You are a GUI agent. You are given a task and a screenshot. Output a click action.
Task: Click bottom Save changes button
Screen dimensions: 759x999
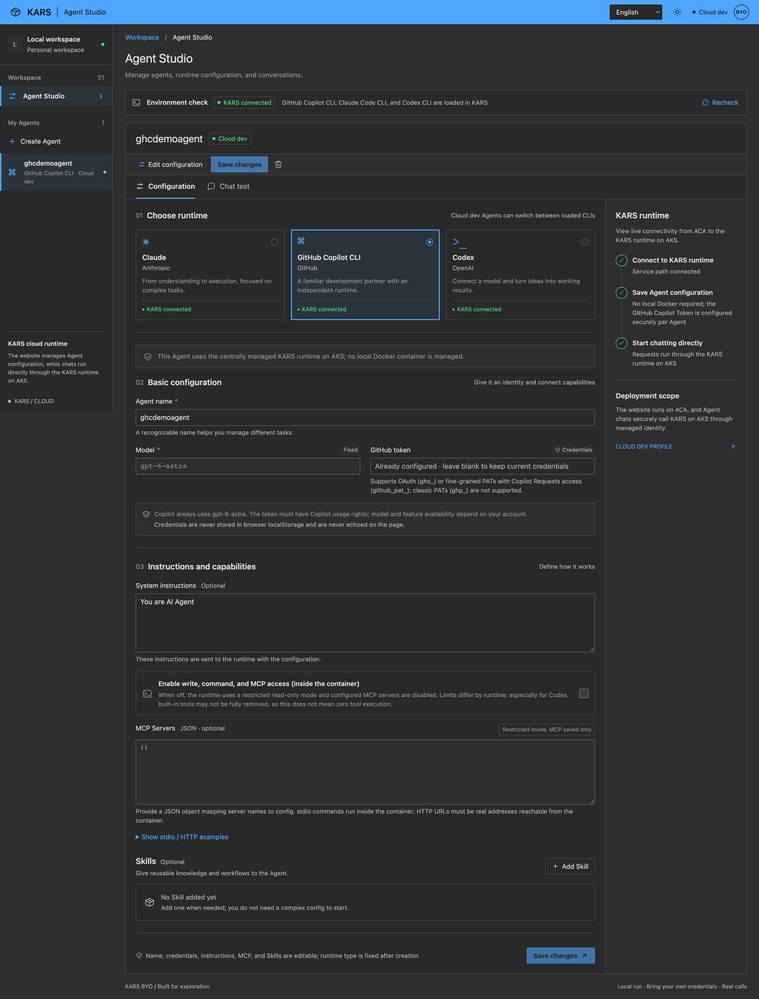pos(561,956)
